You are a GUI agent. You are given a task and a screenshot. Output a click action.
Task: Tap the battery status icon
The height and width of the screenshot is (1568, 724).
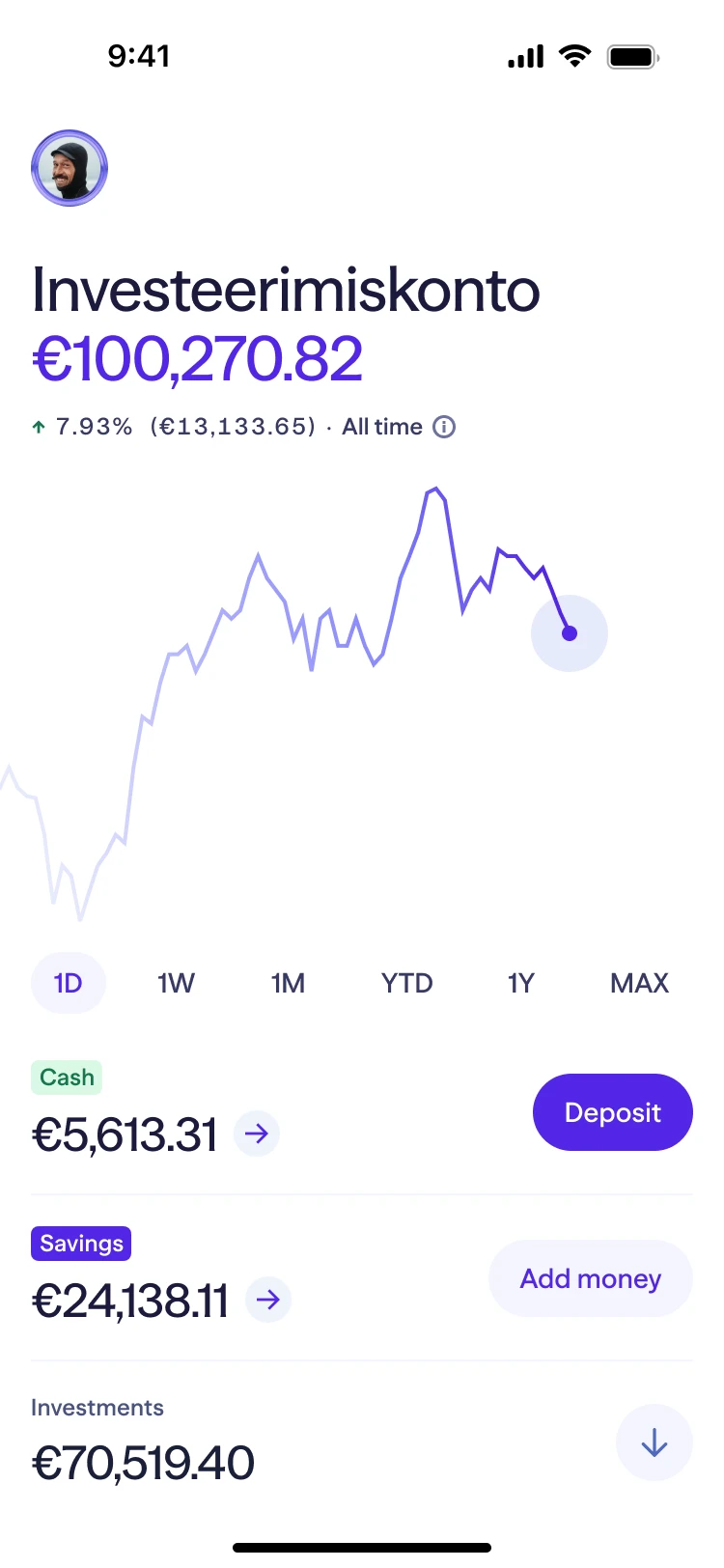tap(633, 57)
